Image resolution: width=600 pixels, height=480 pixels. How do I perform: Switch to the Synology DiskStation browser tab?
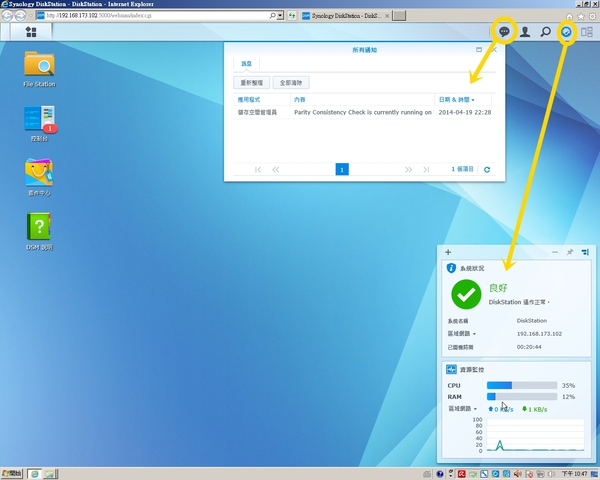346,16
